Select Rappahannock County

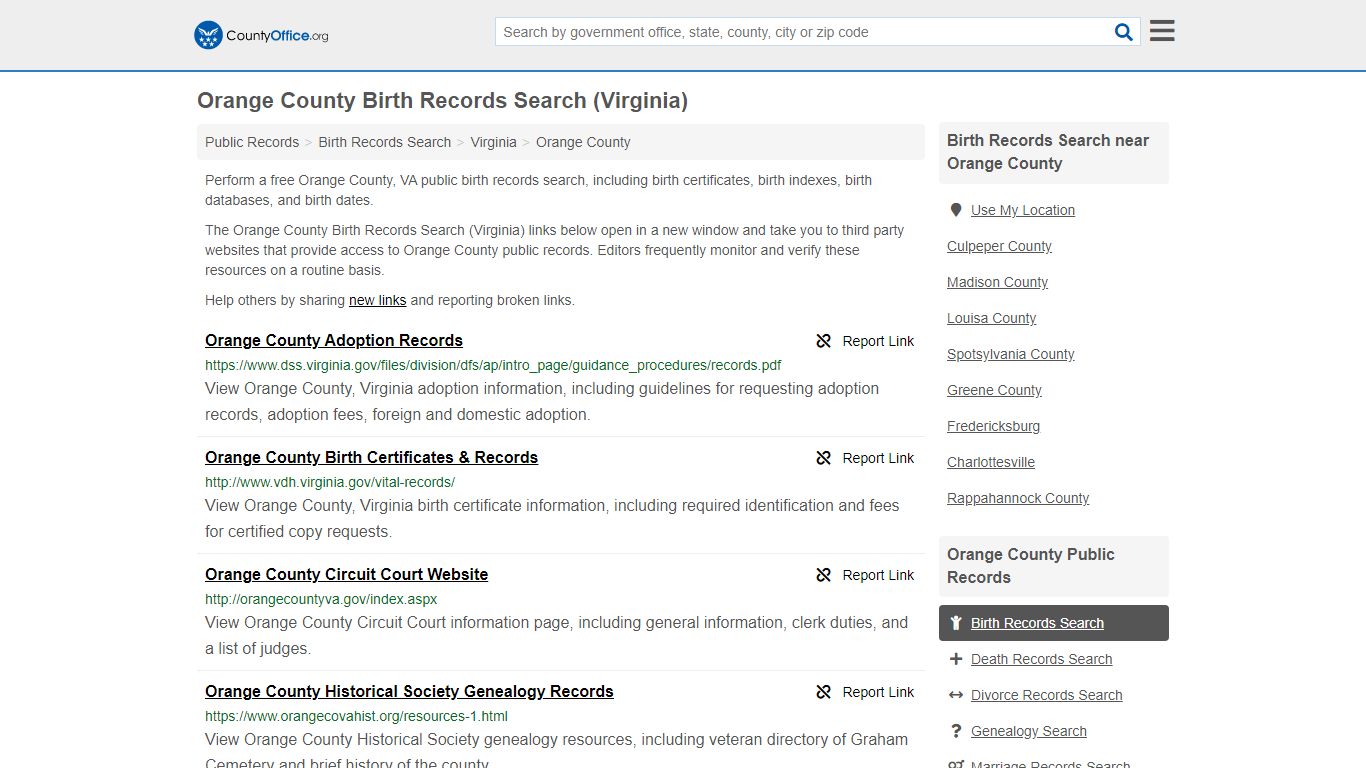pyautogui.click(x=1018, y=498)
